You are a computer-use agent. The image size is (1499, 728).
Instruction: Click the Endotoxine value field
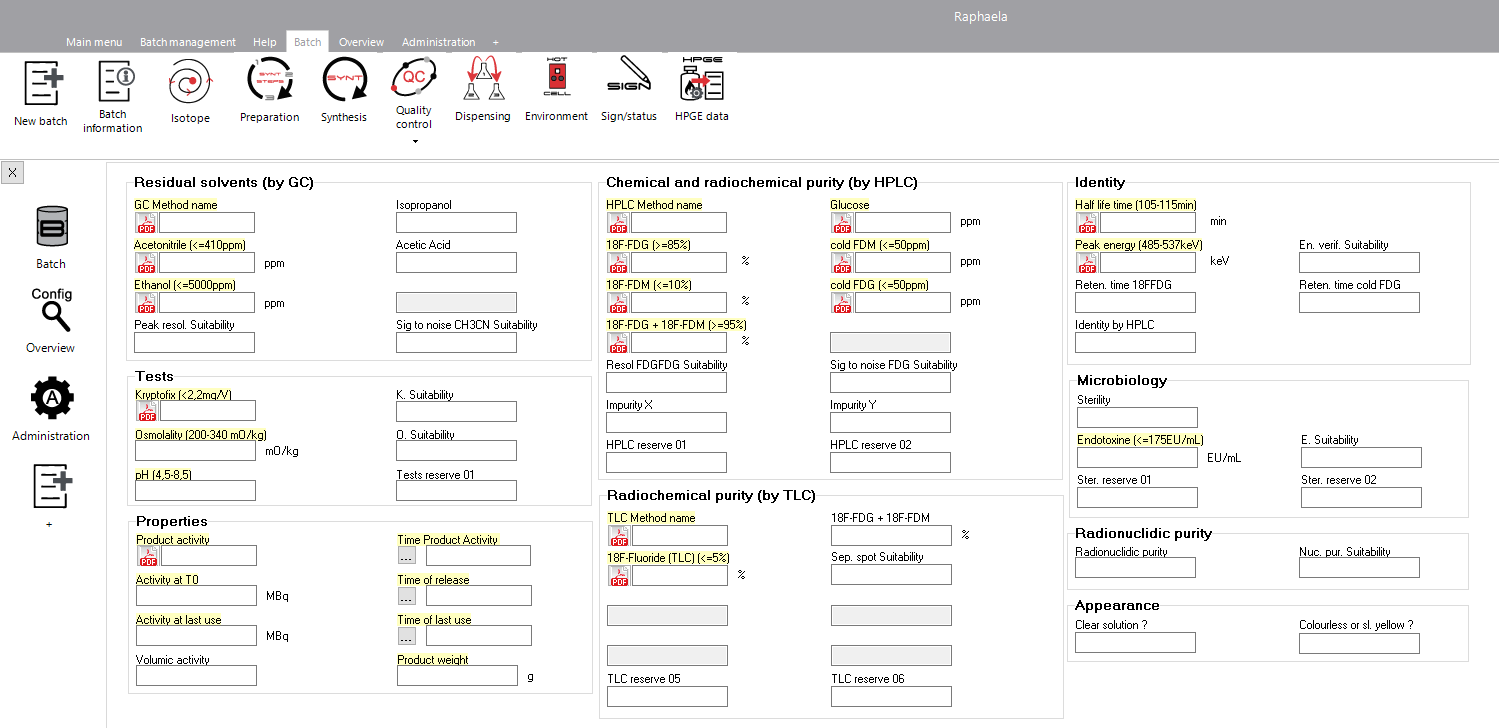click(1137, 457)
